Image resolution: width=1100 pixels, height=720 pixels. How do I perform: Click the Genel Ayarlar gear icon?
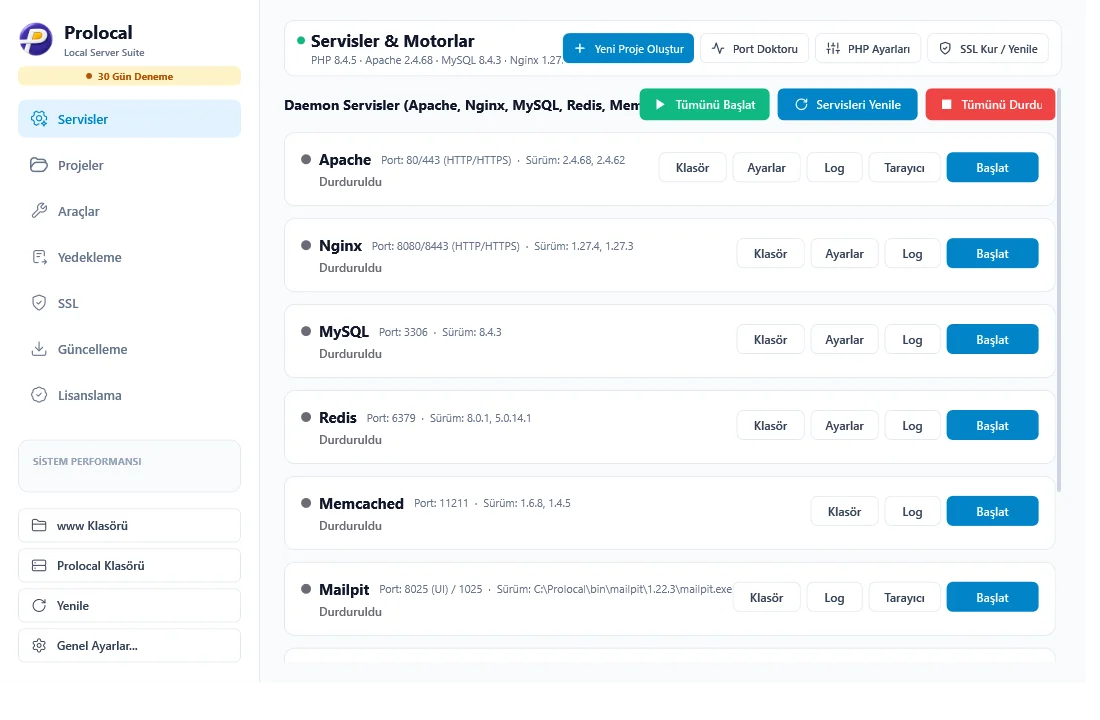39,646
